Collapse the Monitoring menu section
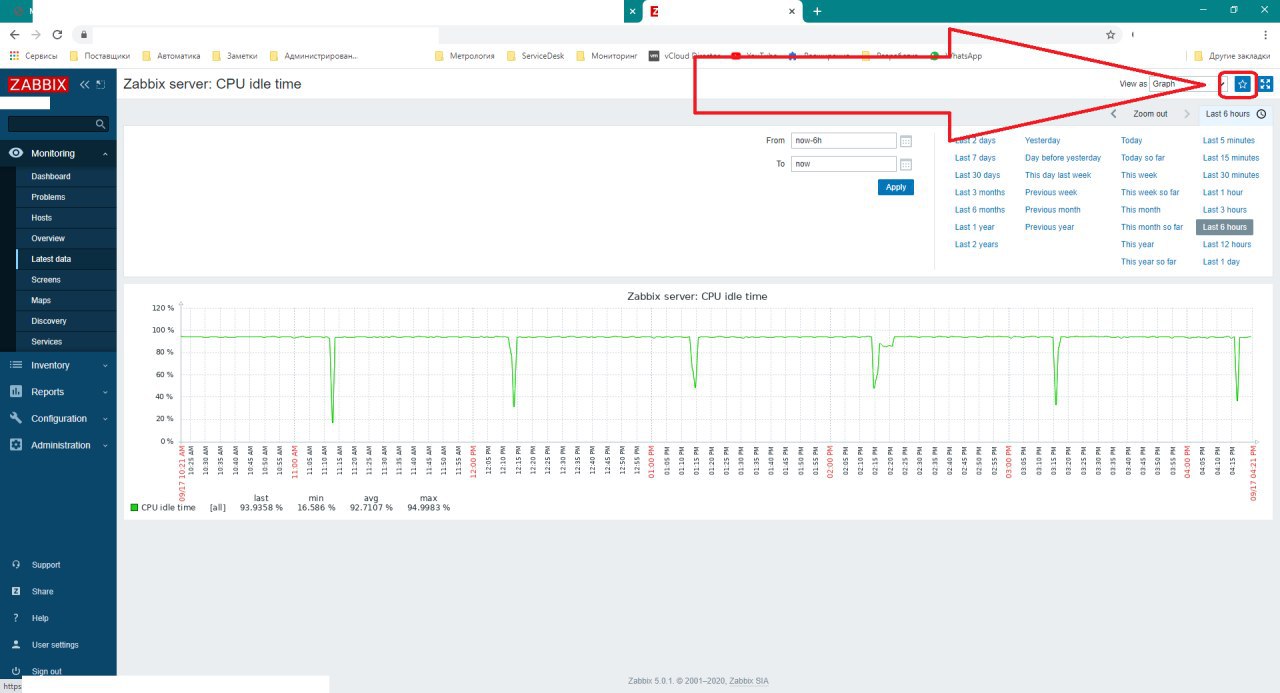Screen dimensions: 1280x693 tap(58, 153)
